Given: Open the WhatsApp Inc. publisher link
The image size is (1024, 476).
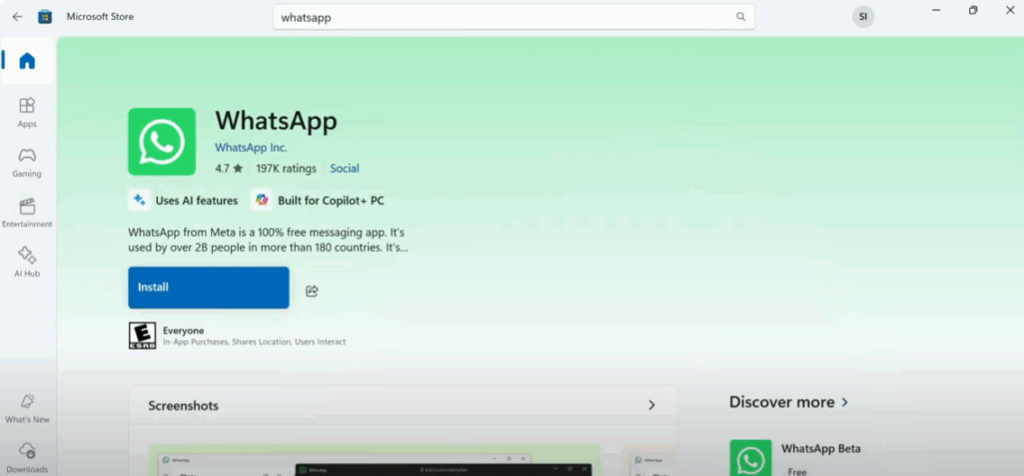Looking at the screenshot, I should [x=251, y=148].
